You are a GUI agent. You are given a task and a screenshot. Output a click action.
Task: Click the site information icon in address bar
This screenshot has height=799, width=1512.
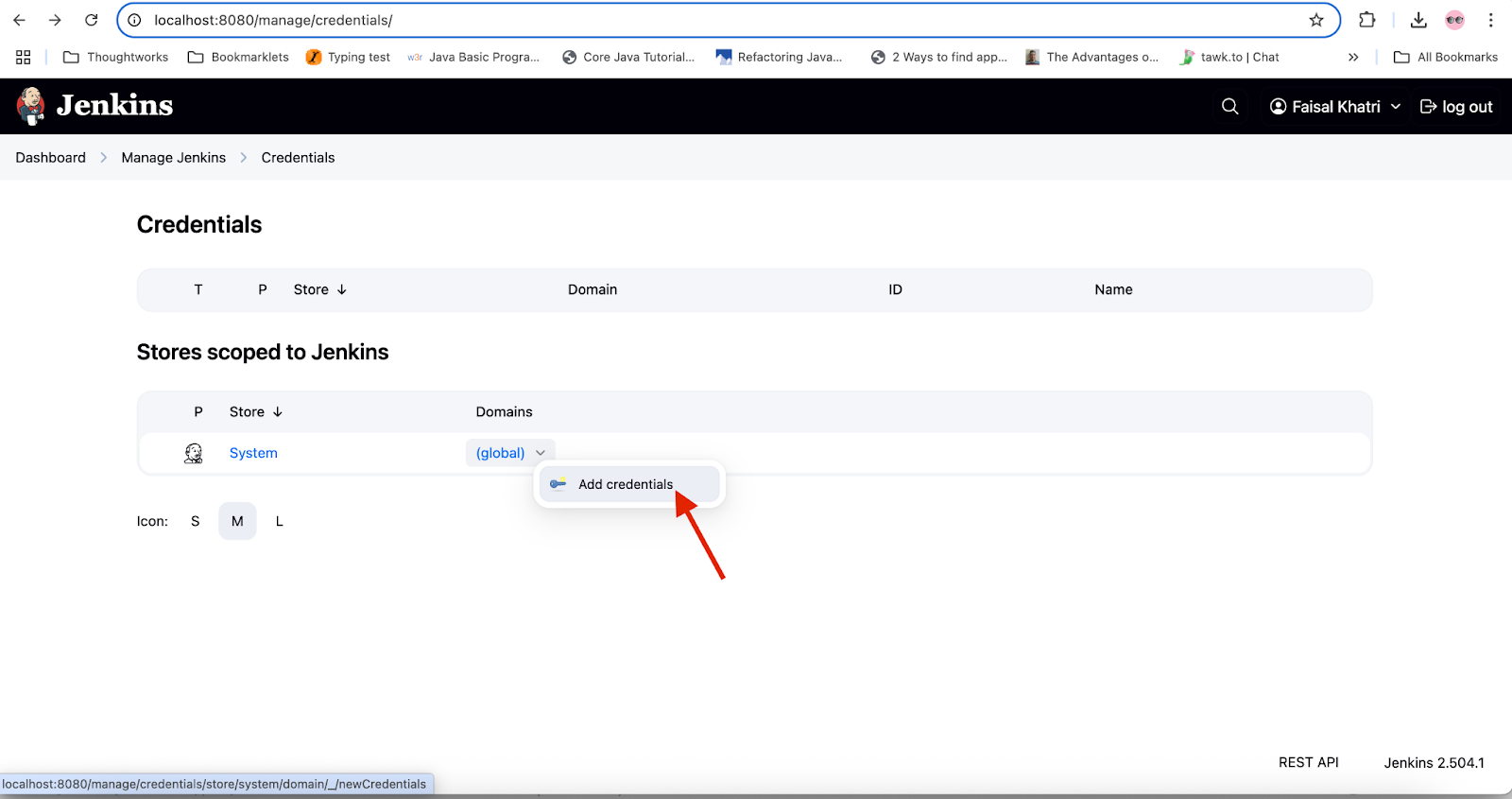(x=135, y=20)
